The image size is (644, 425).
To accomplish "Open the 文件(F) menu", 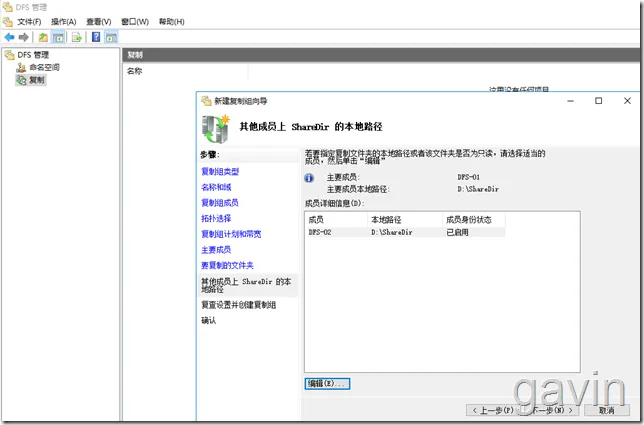I will point(29,21).
